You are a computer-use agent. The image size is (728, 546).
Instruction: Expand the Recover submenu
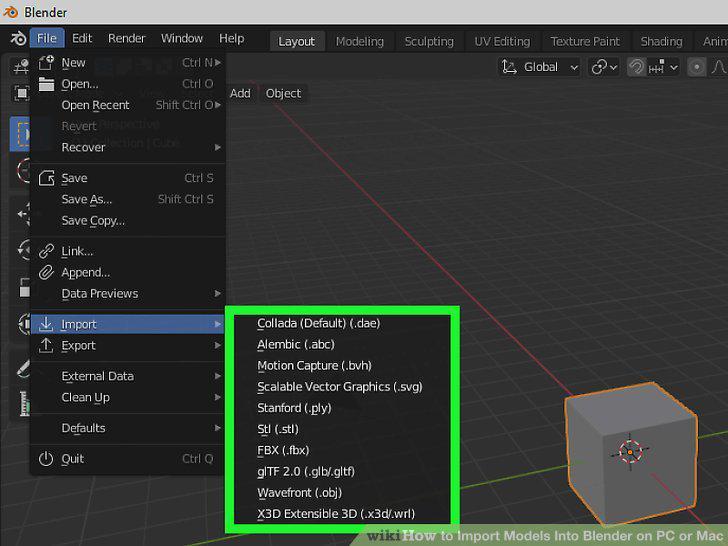pyautogui.click(x=128, y=148)
